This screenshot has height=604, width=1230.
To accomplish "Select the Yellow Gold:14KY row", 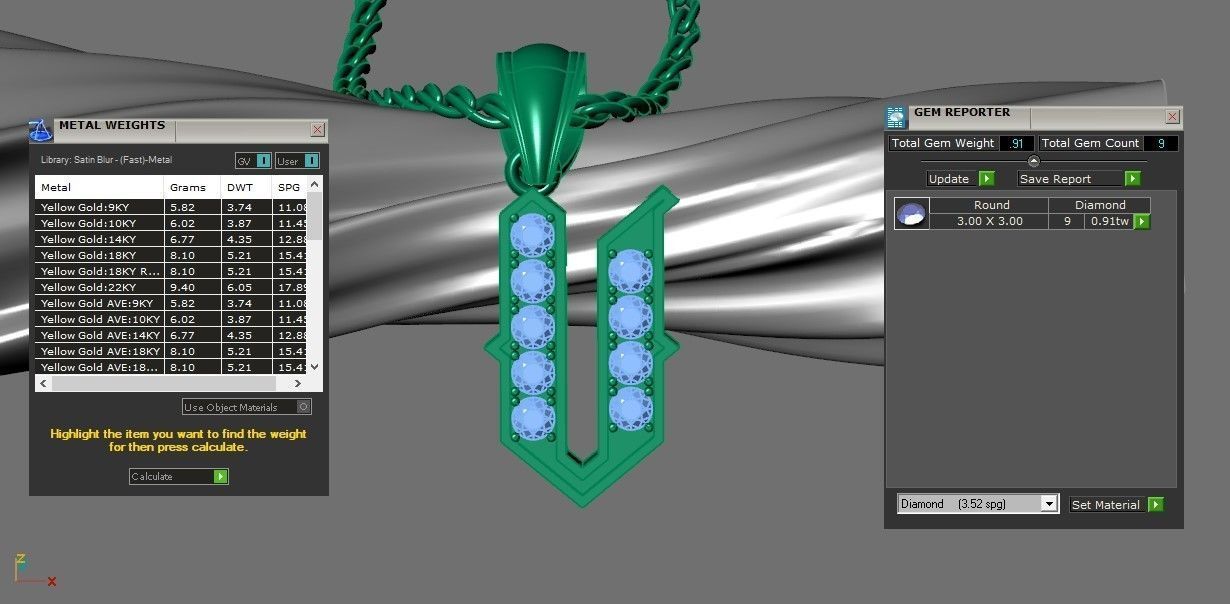I will click(171, 239).
